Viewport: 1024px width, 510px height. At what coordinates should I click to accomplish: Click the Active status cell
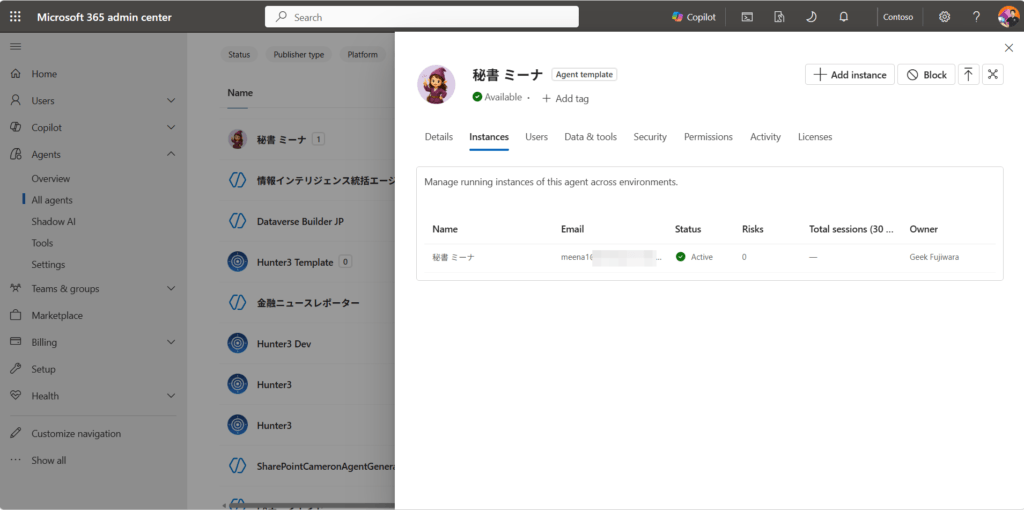(x=694, y=257)
